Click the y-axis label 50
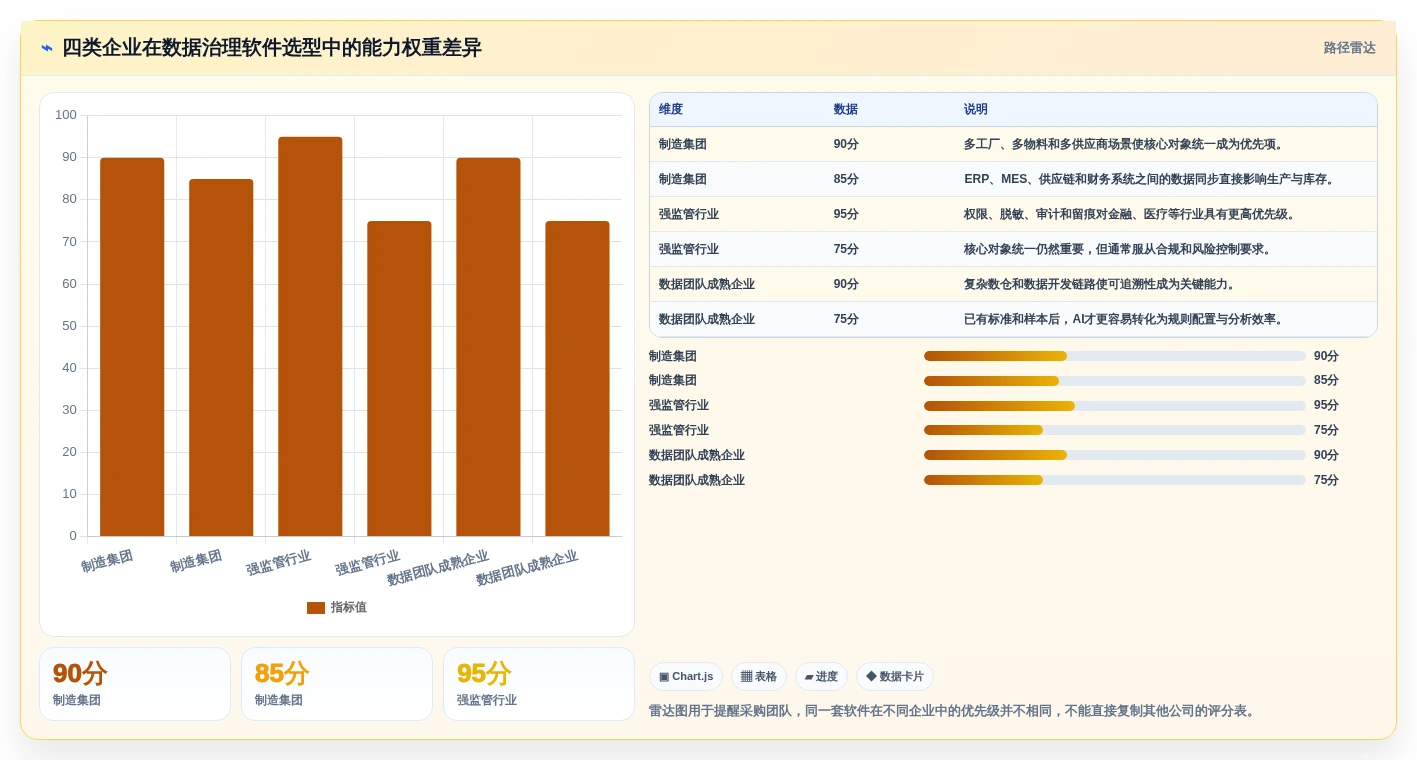The image size is (1417, 760). point(69,326)
